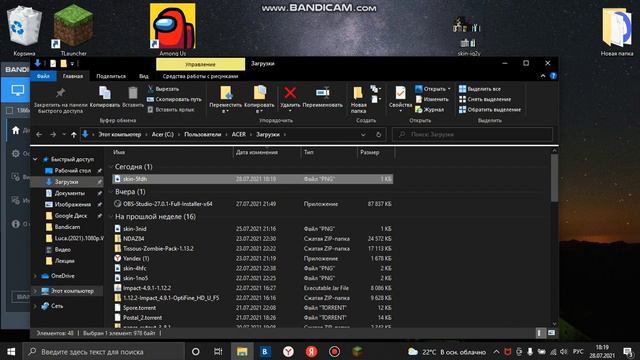
Task: Open Picture Tools (Средства работы с рисунками) tab
Action: (x=200, y=76)
